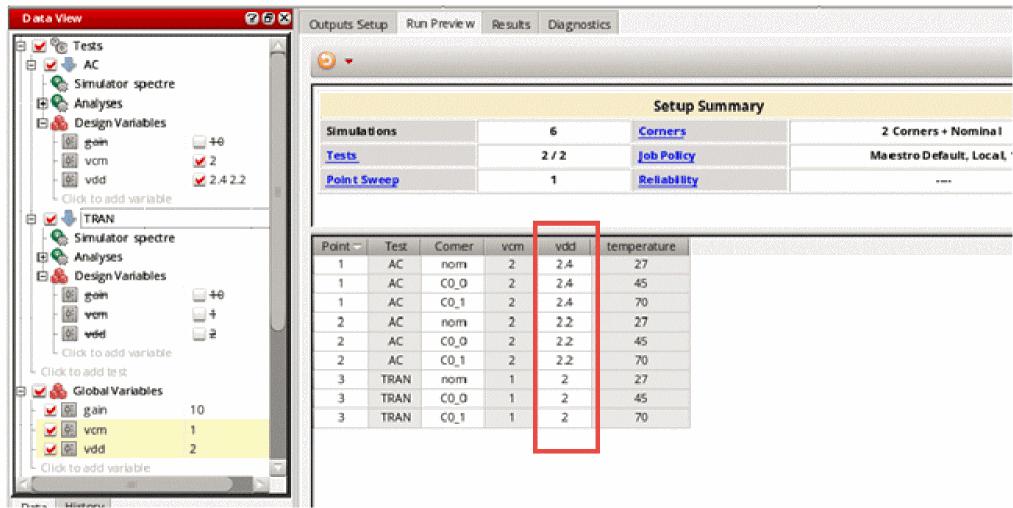
Task: Click vdd icon under Global Variables
Action: click(x=69, y=449)
